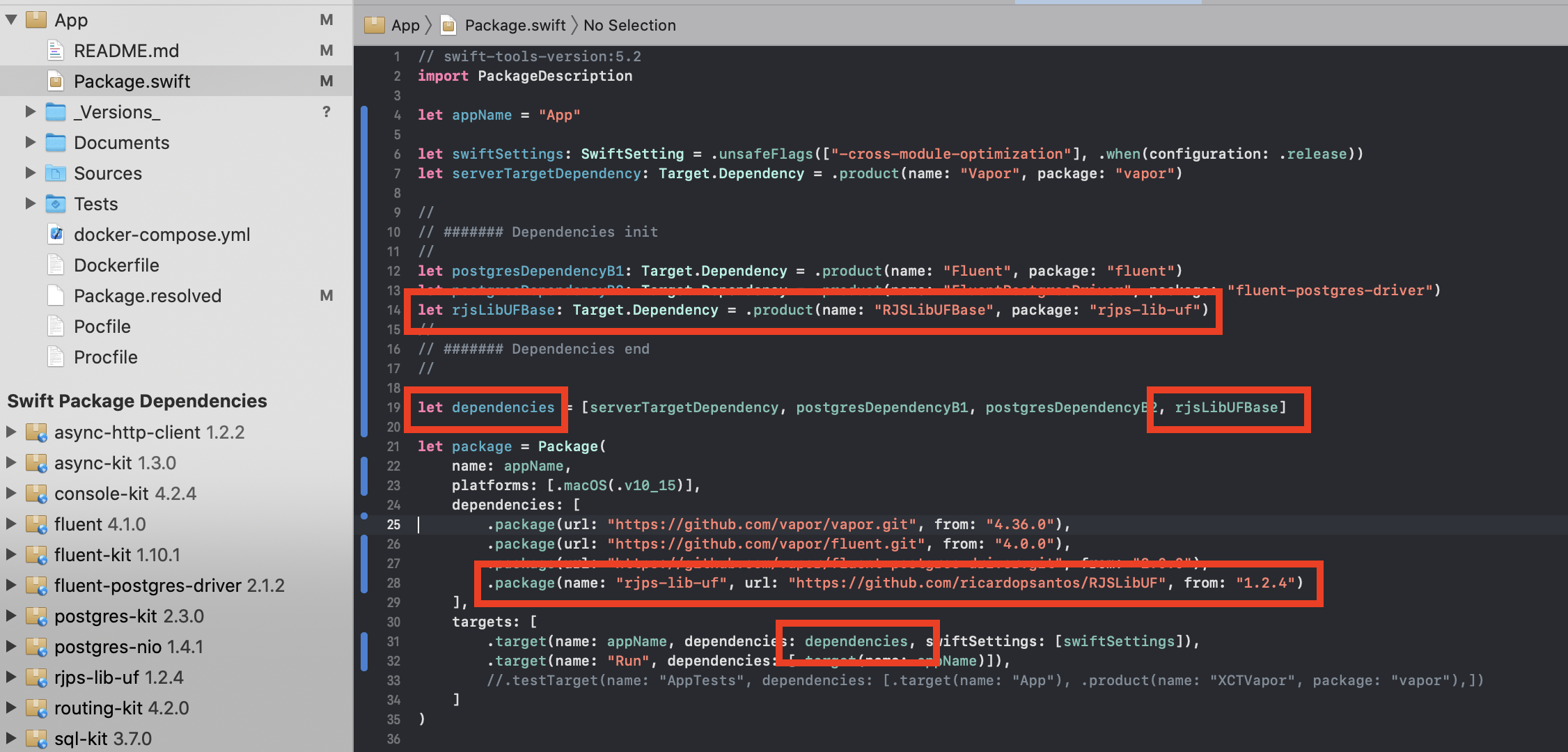
Task: Click the Tests folder icon
Action: click(56, 204)
